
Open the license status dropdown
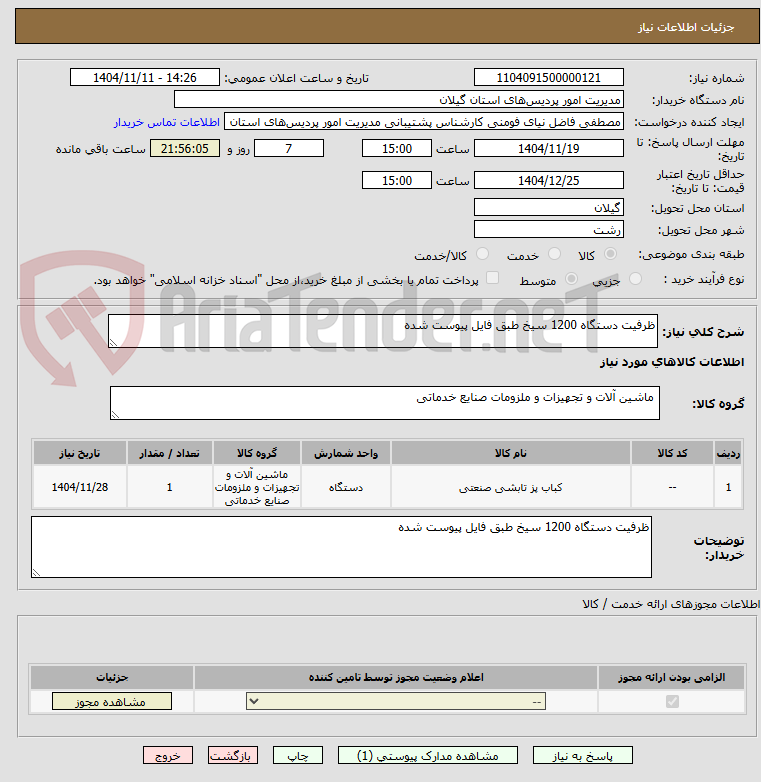coord(396,702)
